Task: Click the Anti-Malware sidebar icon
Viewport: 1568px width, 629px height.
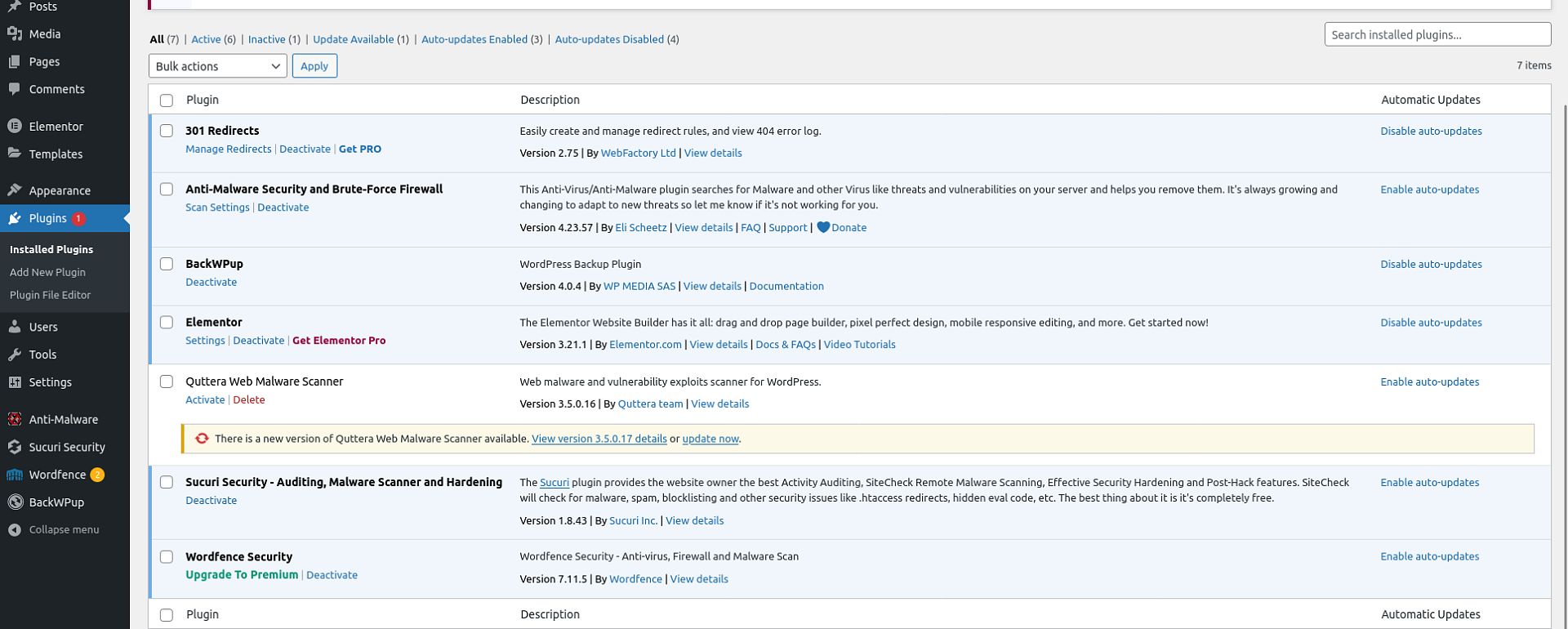Action: click(15, 420)
